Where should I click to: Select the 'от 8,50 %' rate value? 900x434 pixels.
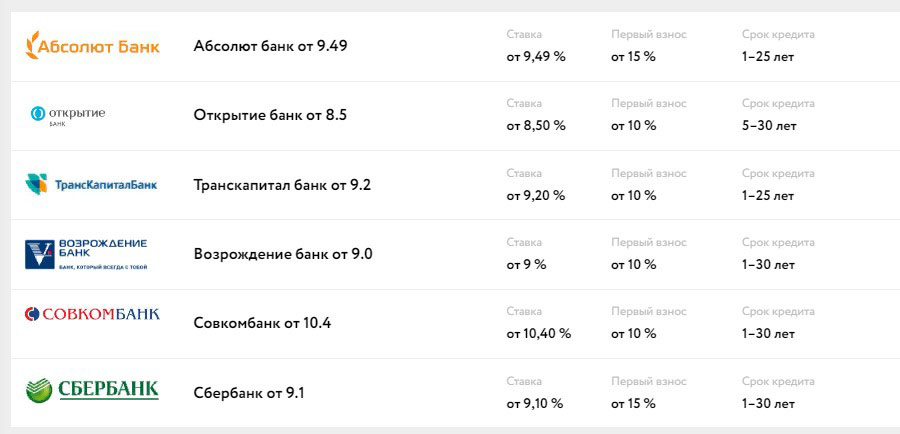(536, 126)
